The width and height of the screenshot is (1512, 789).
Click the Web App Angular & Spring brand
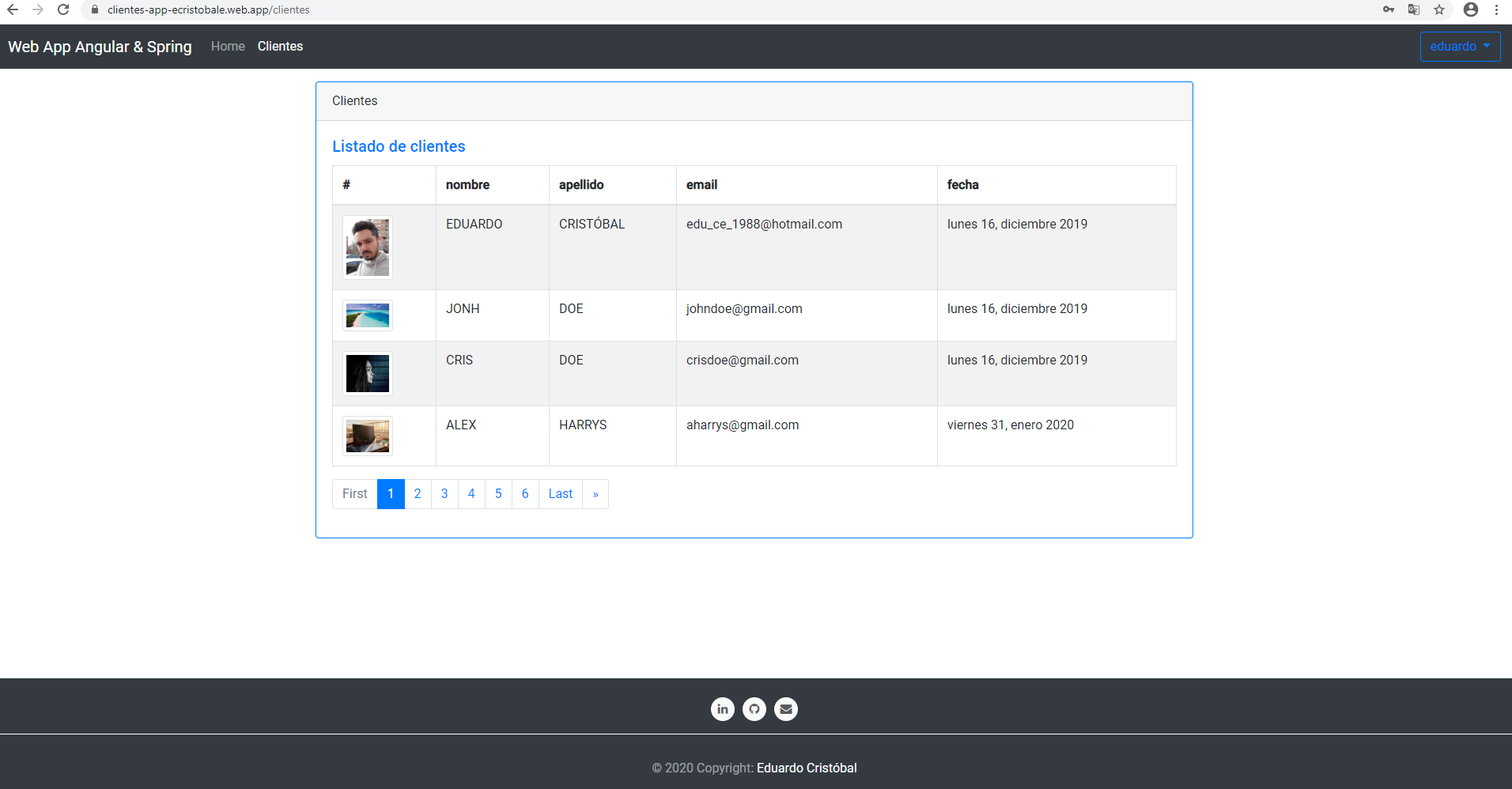pyautogui.click(x=100, y=47)
